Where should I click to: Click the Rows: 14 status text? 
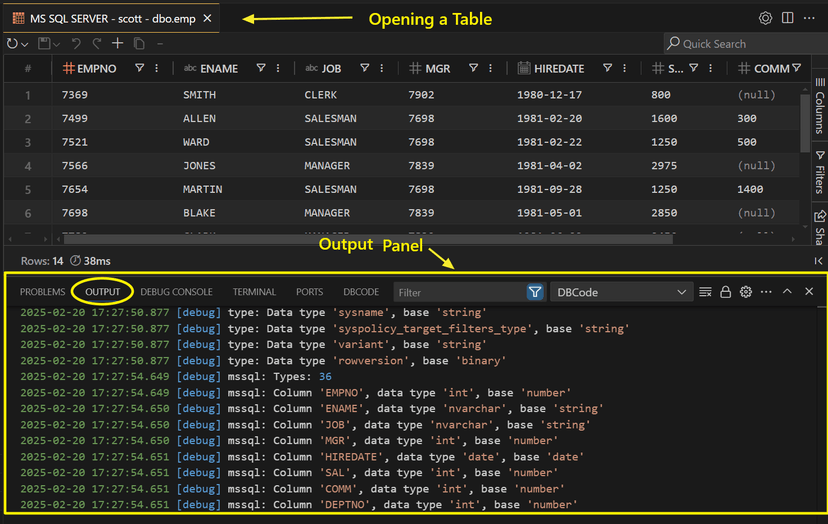click(x=42, y=261)
